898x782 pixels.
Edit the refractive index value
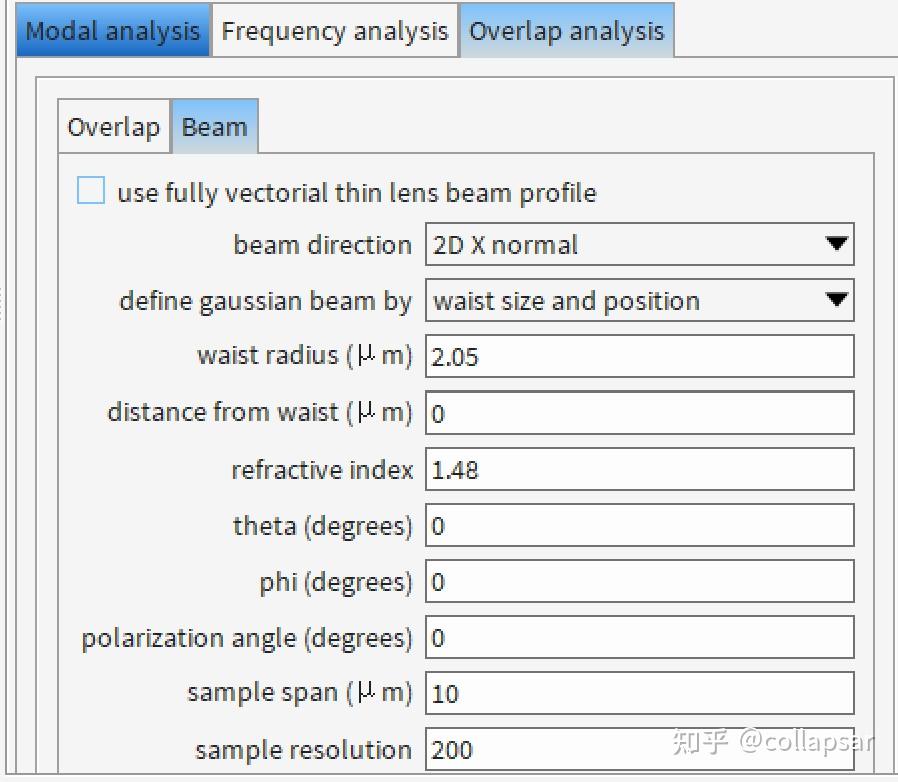coord(640,468)
